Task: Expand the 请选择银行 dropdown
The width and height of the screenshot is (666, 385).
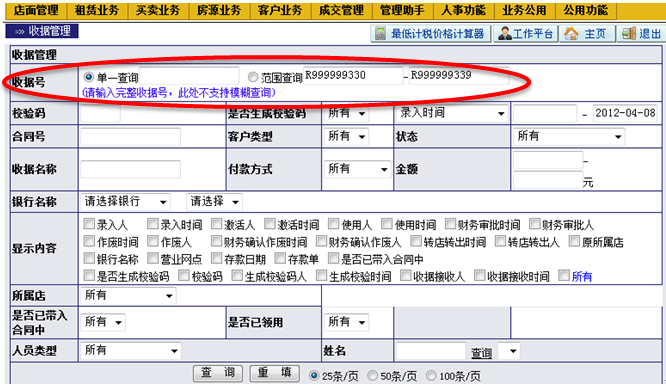Action: coord(125,202)
